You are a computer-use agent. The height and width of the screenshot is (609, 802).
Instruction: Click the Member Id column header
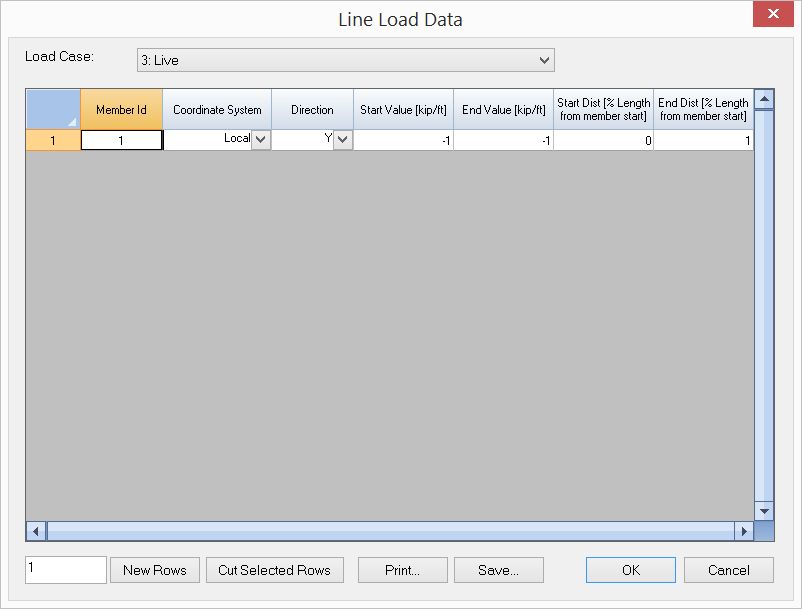tap(121, 110)
